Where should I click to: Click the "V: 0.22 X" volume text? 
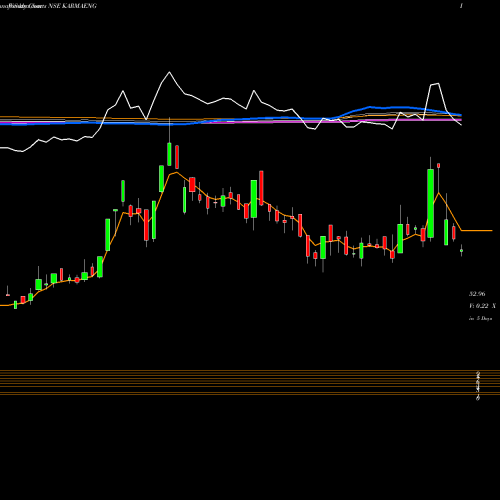[x=482, y=306]
